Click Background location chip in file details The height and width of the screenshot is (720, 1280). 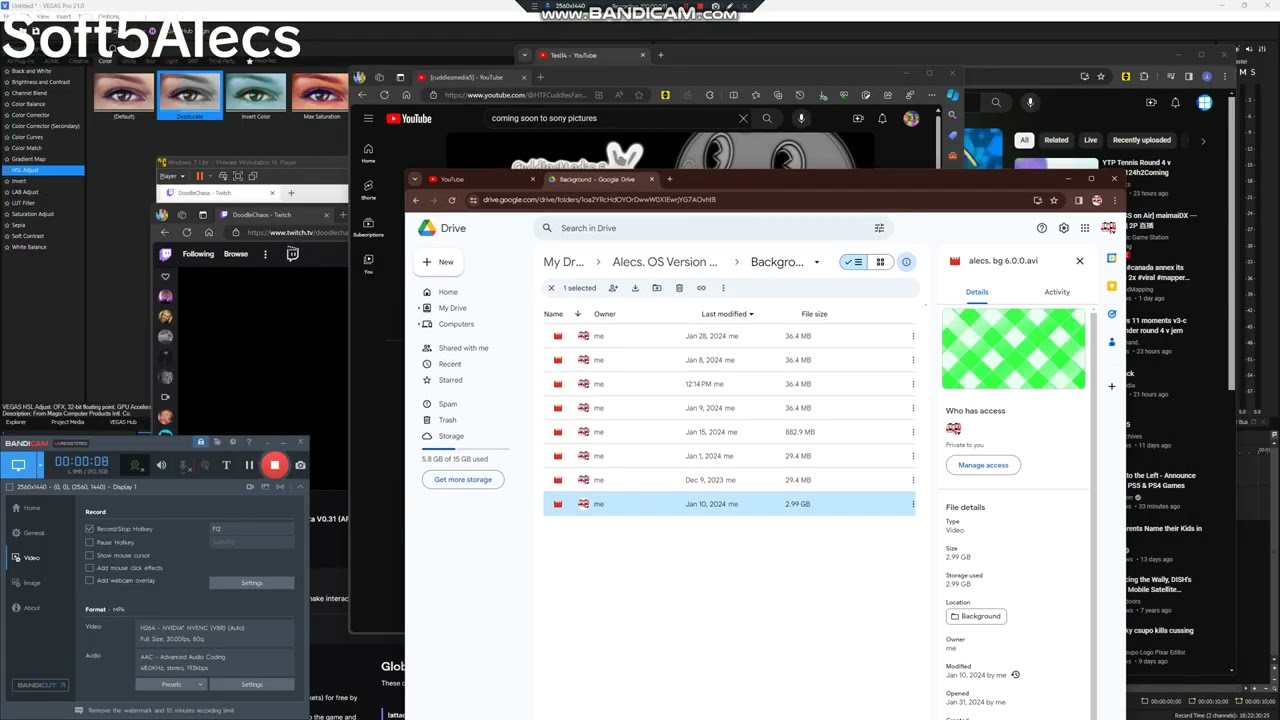976,616
